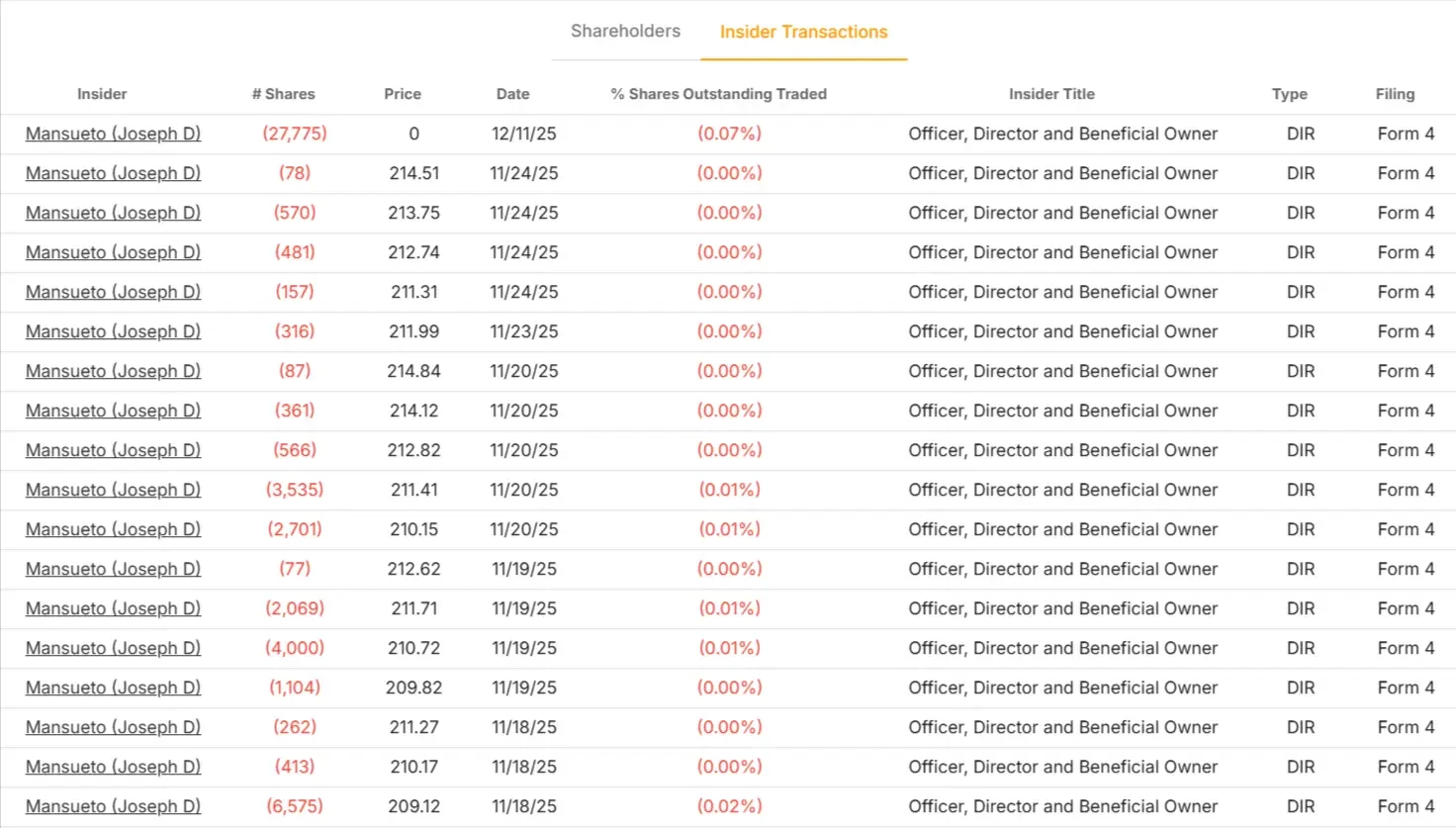Click Mansueto link for the (570) shares trade
Image resolution: width=1456 pixels, height=828 pixels.
[x=113, y=213]
